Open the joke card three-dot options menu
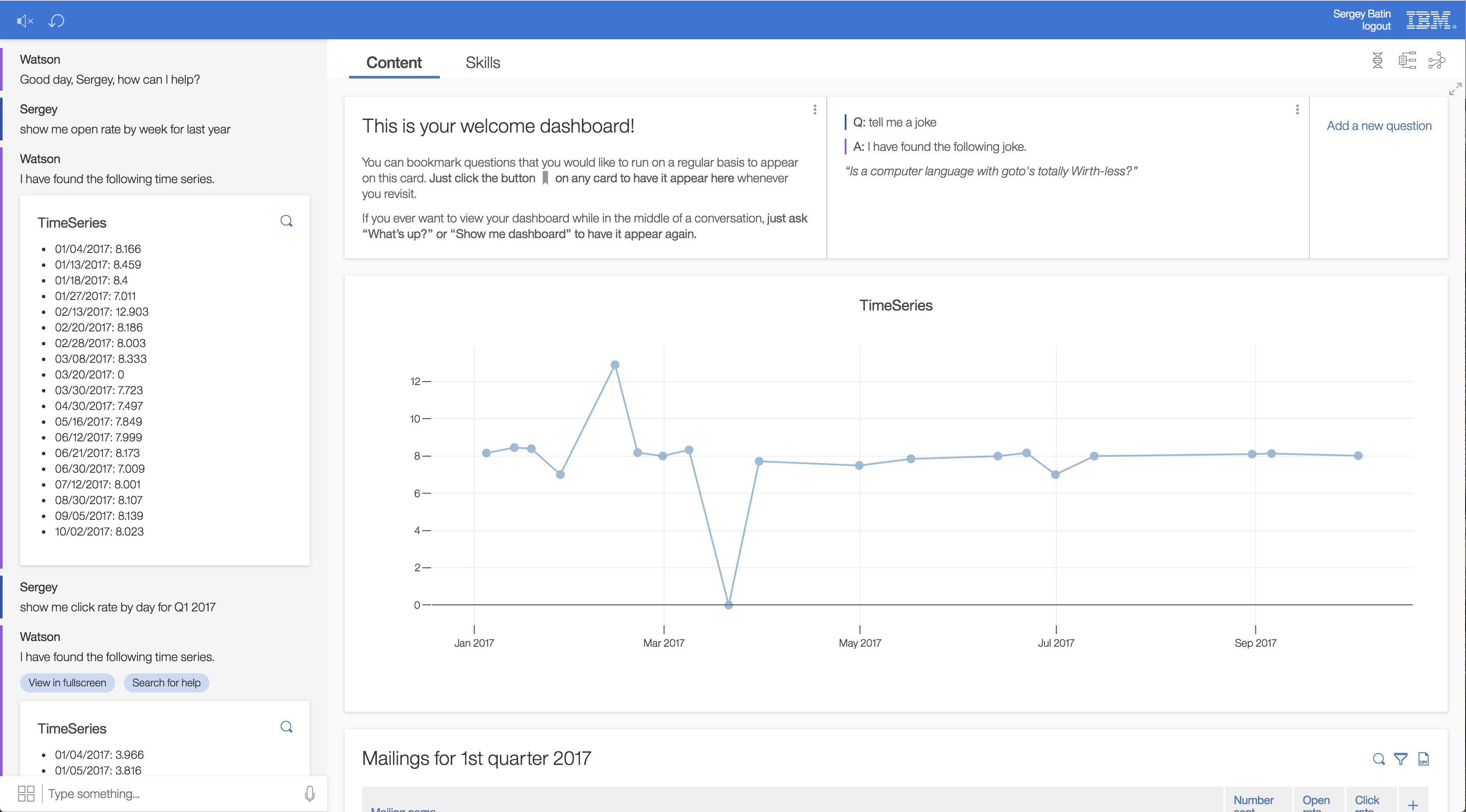Image resolution: width=1466 pixels, height=812 pixels. point(1297,110)
